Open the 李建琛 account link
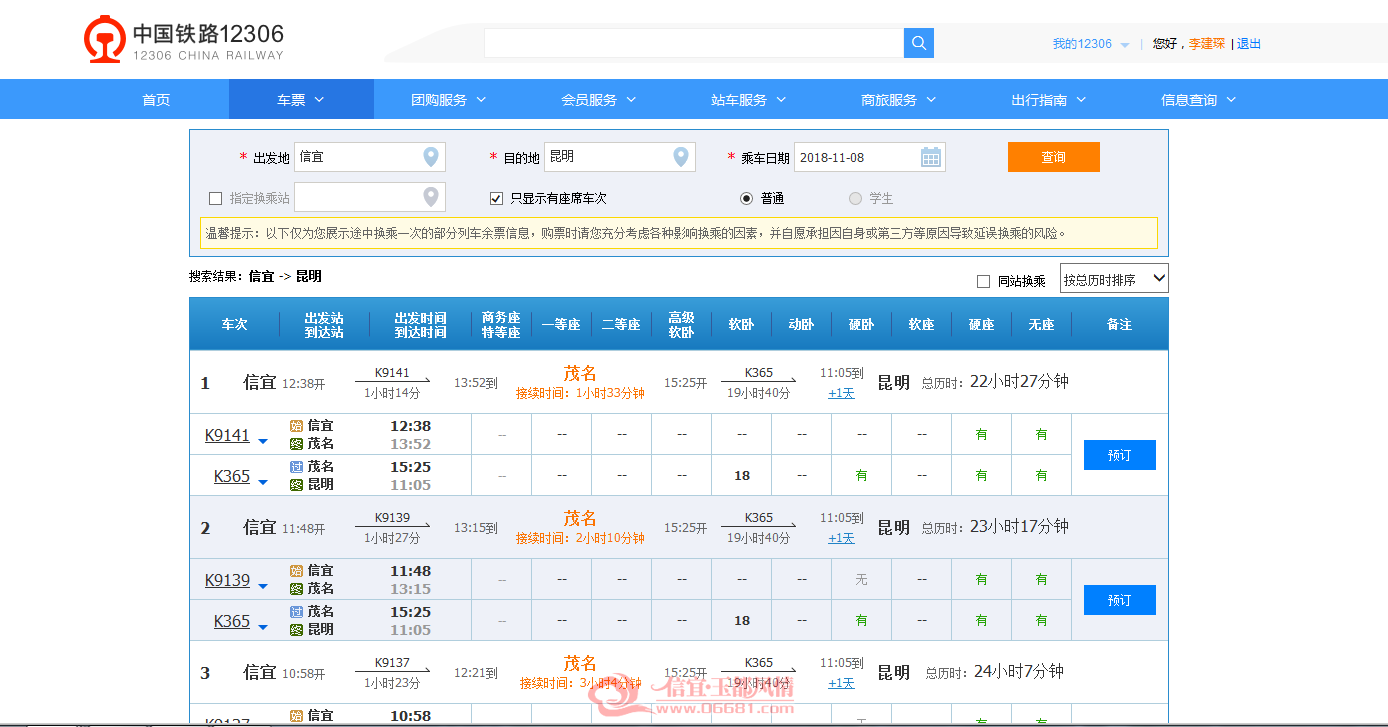1388x727 pixels. (1206, 44)
